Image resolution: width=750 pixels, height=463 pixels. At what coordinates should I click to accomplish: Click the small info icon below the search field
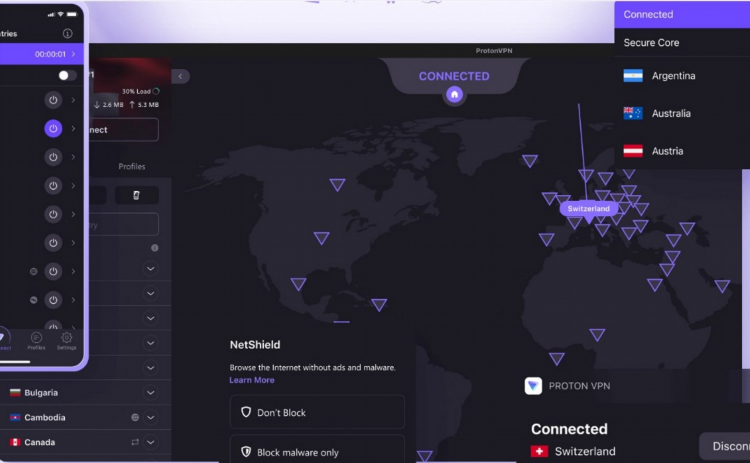(x=154, y=248)
